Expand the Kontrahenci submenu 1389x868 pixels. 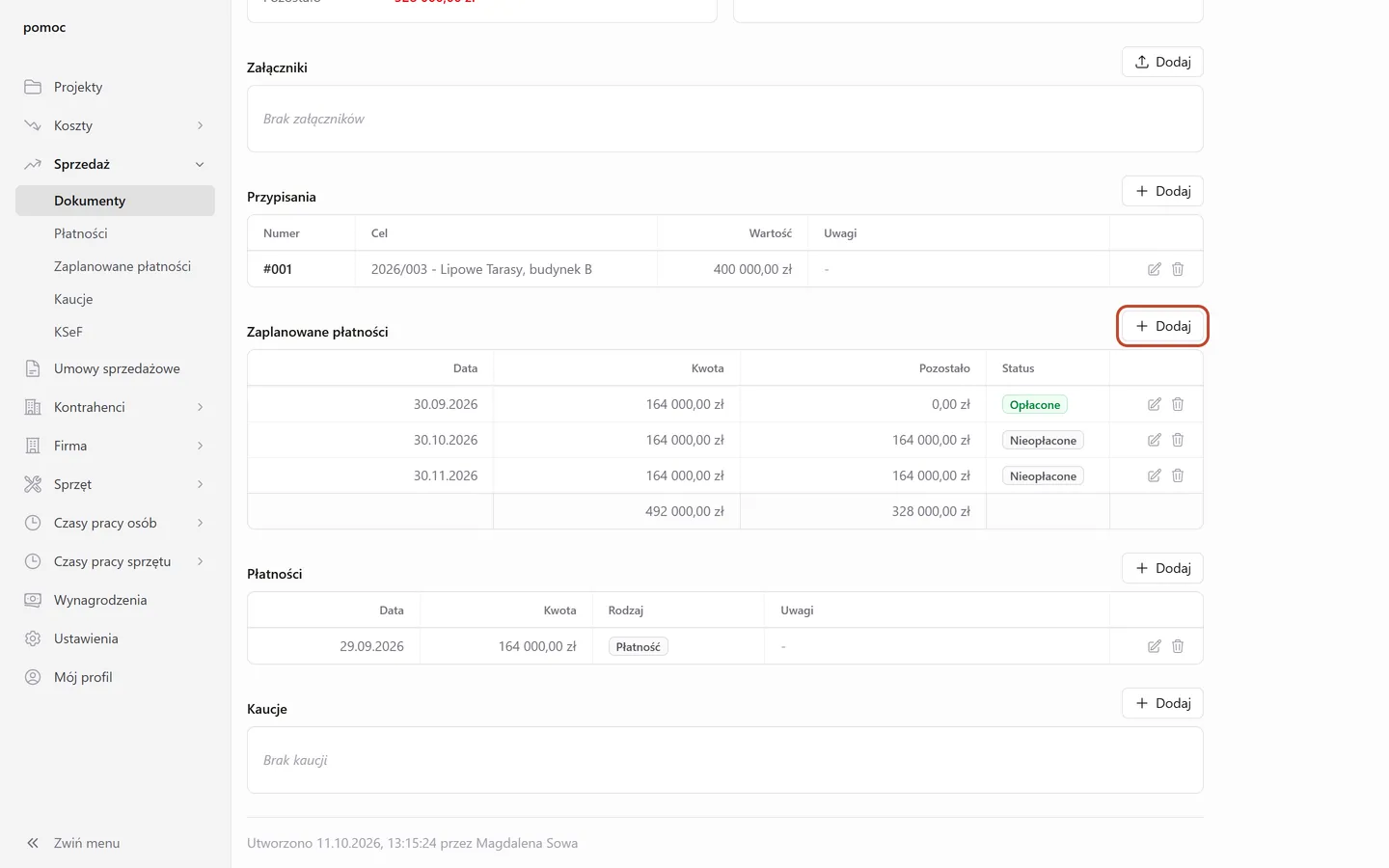coord(115,407)
